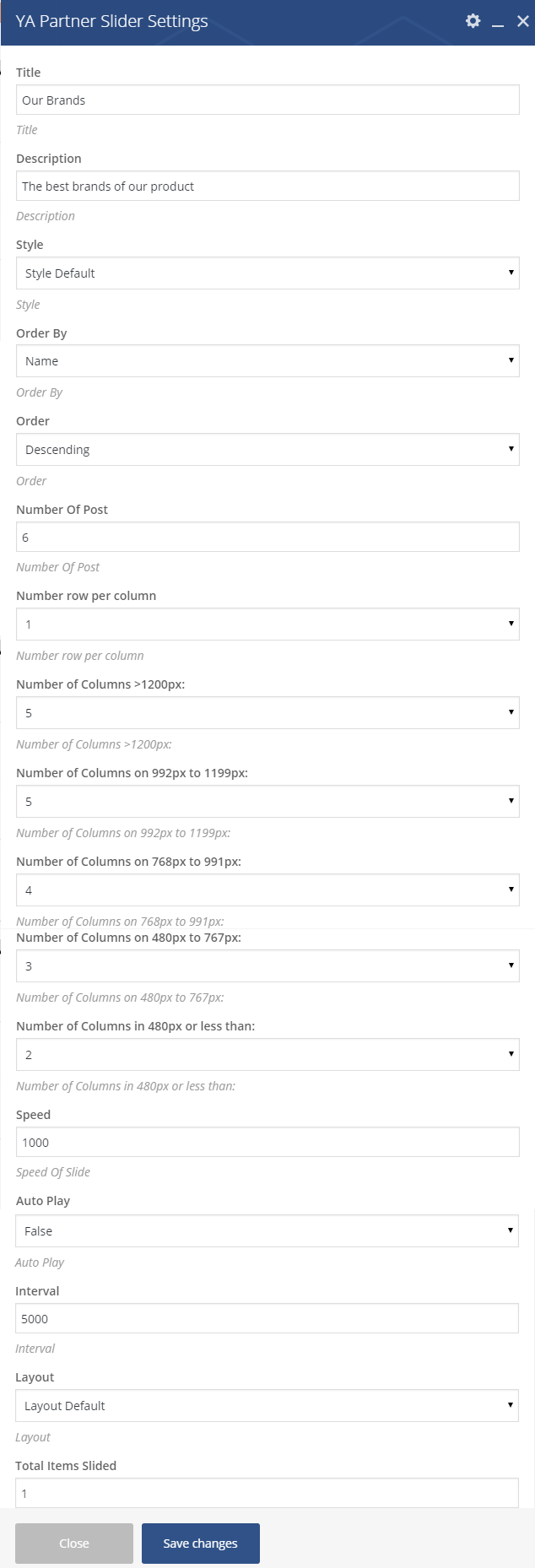Open the settings gear icon in header
The image size is (535, 1568).
[x=473, y=21]
